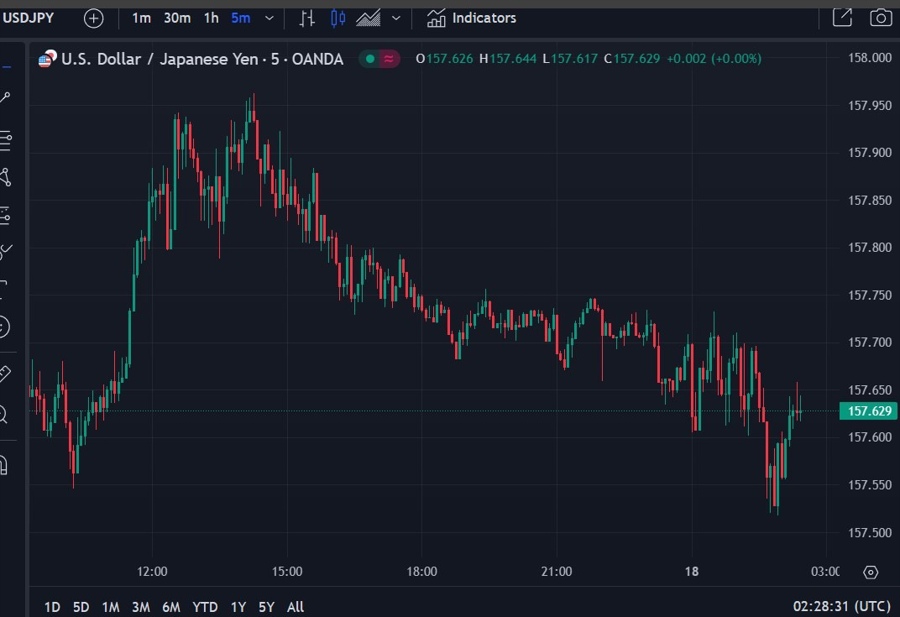Screen dimensions: 900x617
Task: Select the area chart style icon
Action: click(x=368, y=18)
